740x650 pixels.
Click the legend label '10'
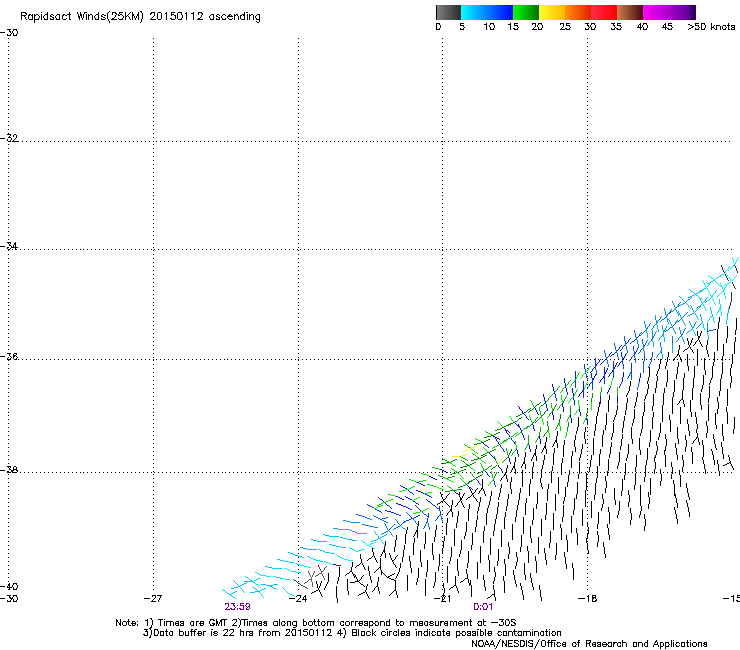(x=489, y=27)
